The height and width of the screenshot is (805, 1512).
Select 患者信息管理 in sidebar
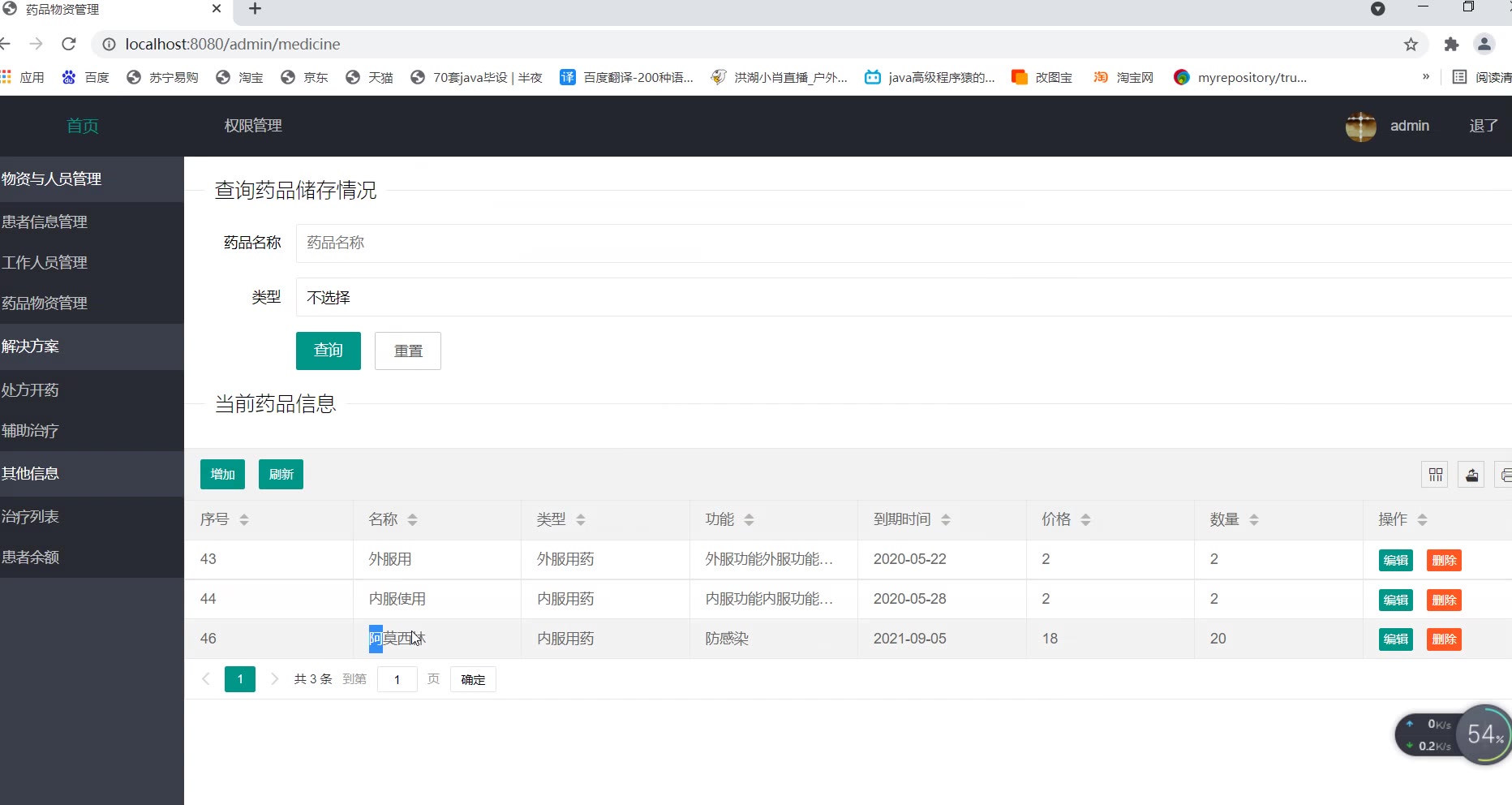coord(45,222)
